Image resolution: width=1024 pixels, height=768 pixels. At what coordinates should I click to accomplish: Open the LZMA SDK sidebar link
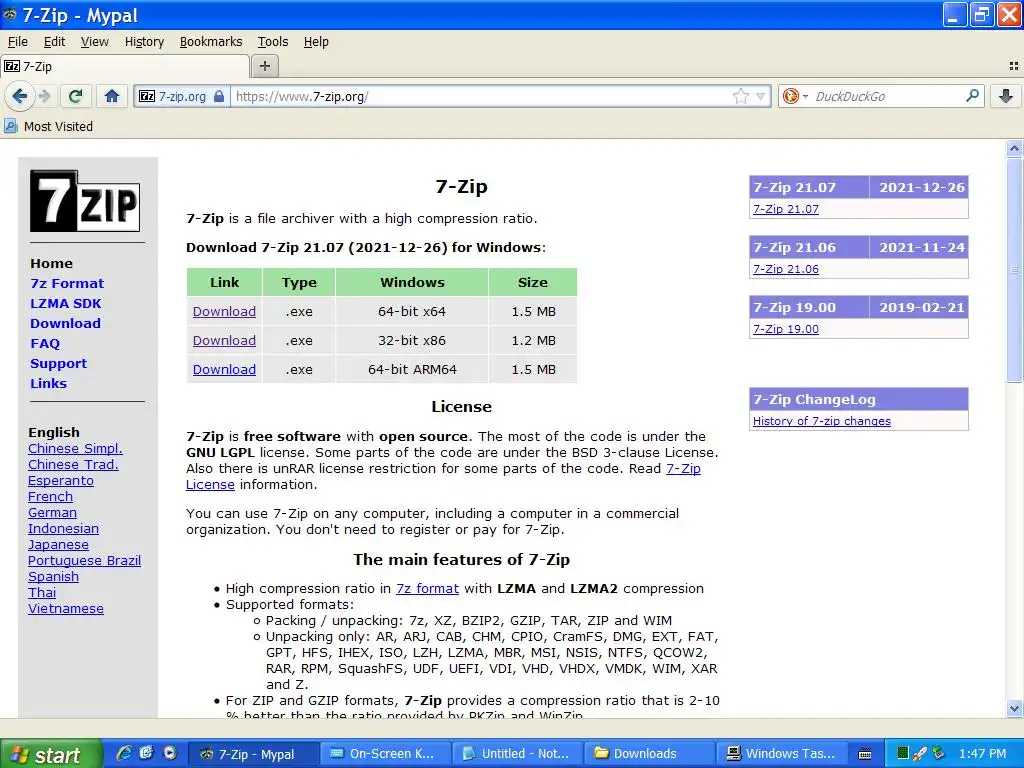(66, 304)
